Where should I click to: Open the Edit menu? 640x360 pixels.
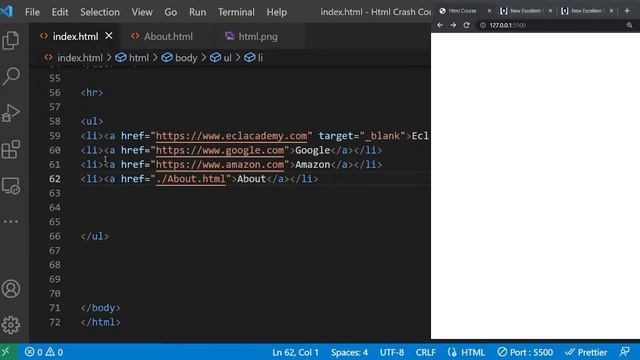click(60, 12)
